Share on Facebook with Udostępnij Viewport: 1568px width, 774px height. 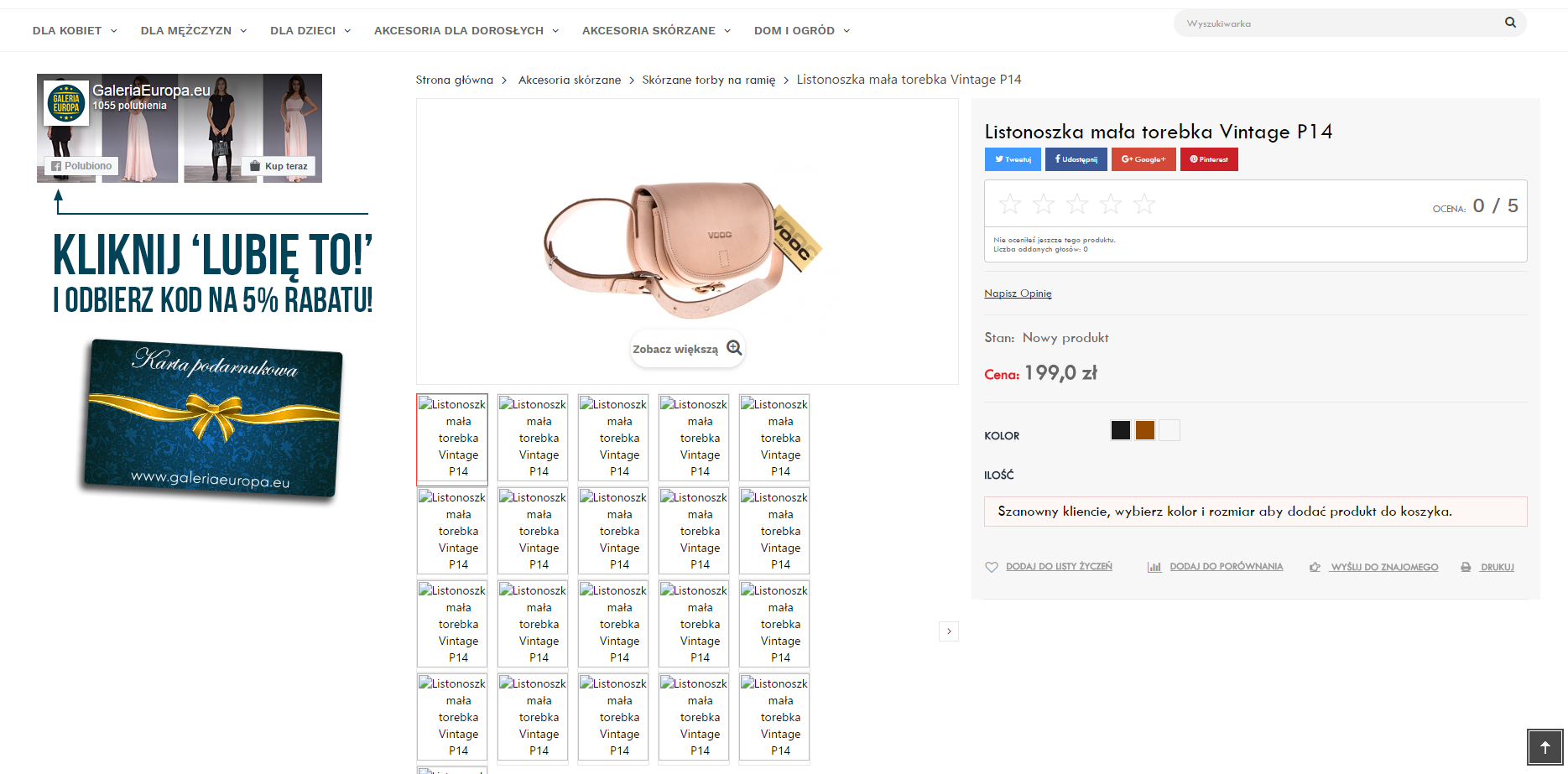click(1076, 159)
